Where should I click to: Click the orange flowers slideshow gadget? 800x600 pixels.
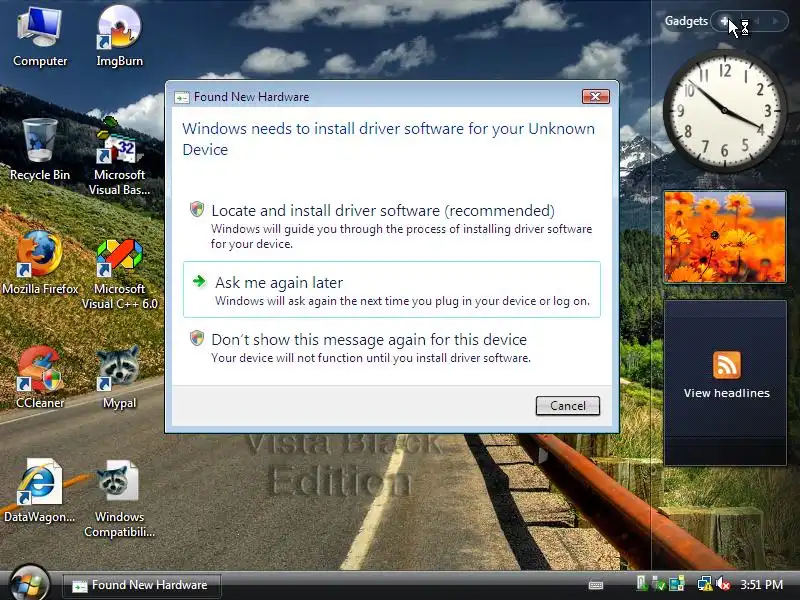tap(724, 237)
